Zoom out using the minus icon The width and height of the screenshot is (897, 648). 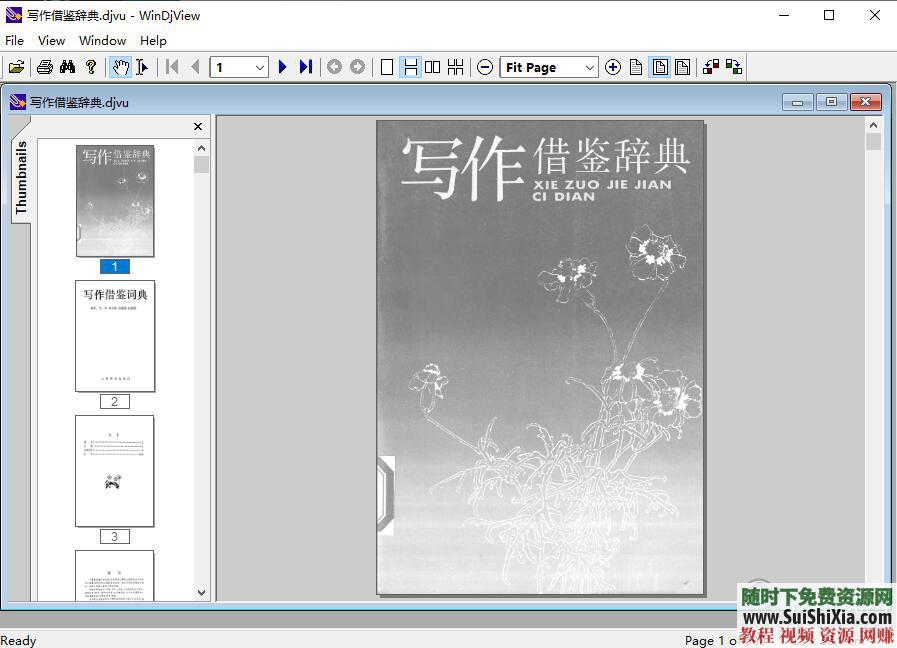pos(485,67)
